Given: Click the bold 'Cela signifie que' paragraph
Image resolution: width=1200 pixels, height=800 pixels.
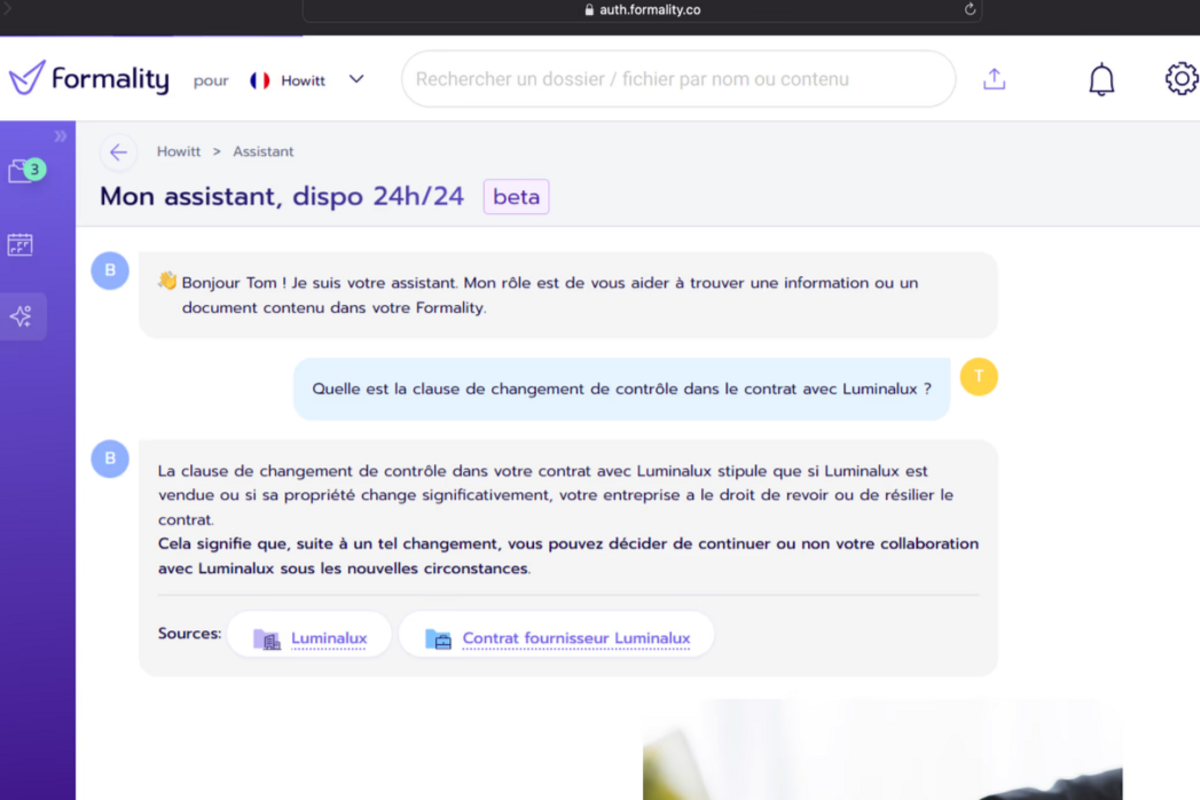Looking at the screenshot, I should point(568,556).
